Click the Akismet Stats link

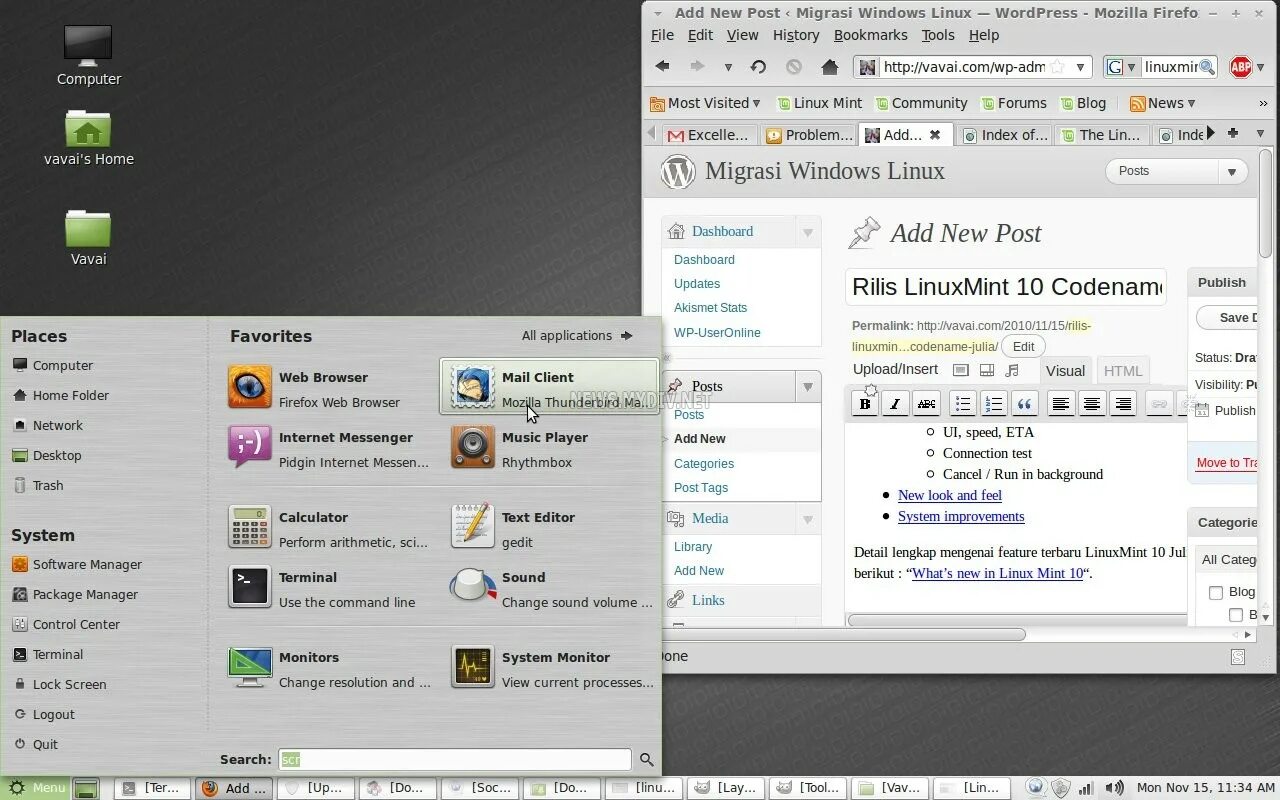click(710, 308)
